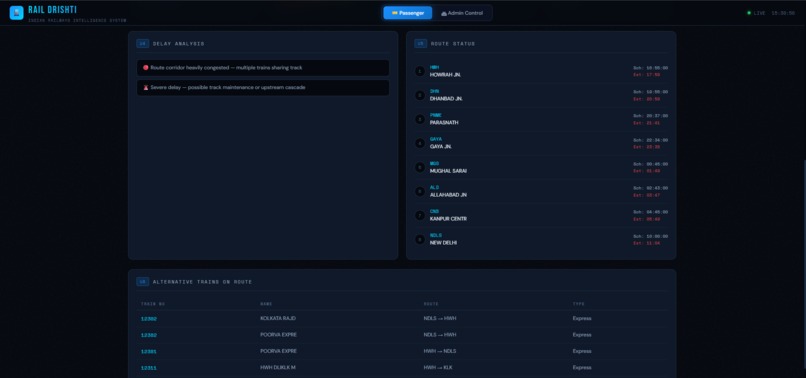Click the NEW DELHI station name
The image size is (806, 378).
[443, 243]
